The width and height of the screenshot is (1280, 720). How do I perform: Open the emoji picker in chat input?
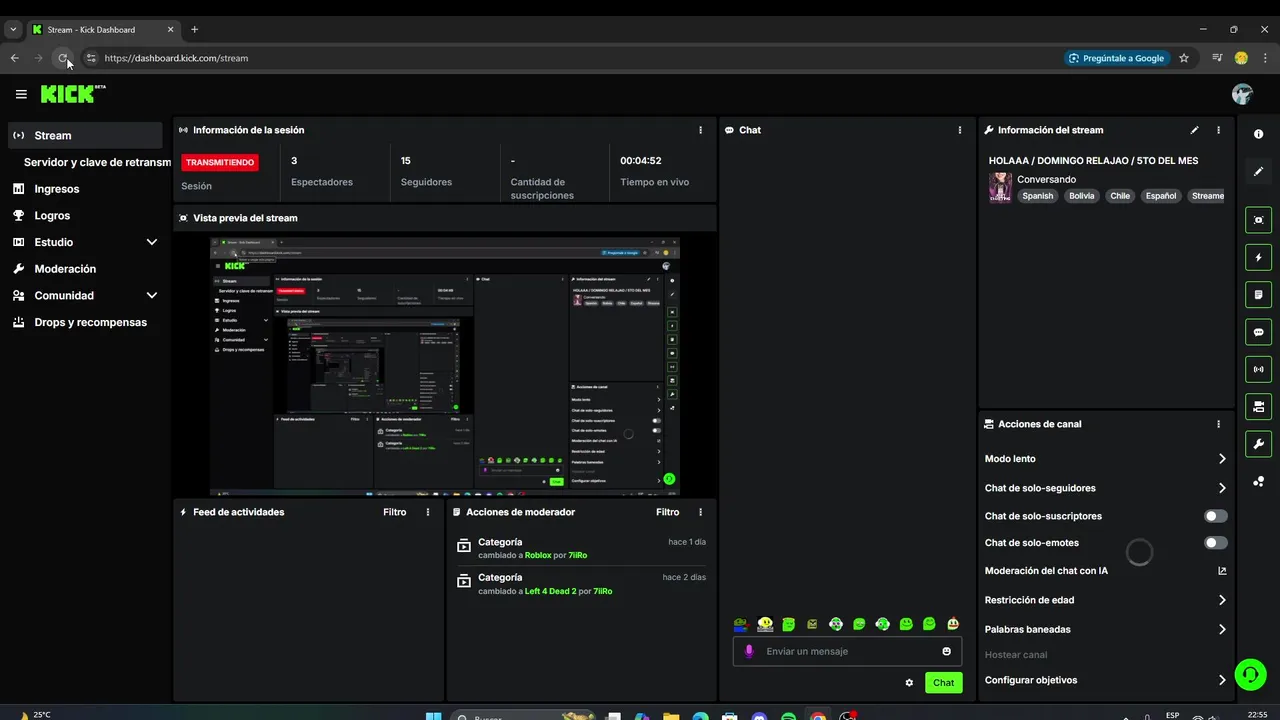coord(946,652)
